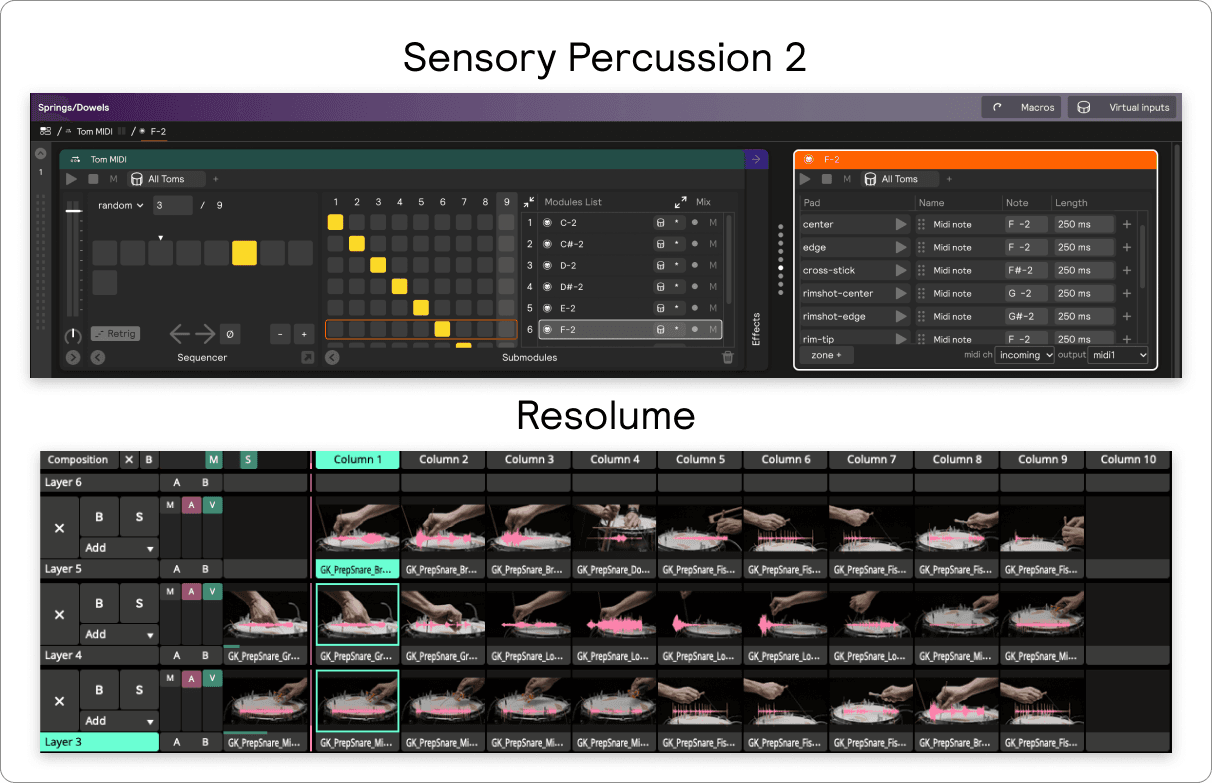Collapse icon left of Modules List
The height and width of the screenshot is (783, 1212).
click(x=530, y=202)
